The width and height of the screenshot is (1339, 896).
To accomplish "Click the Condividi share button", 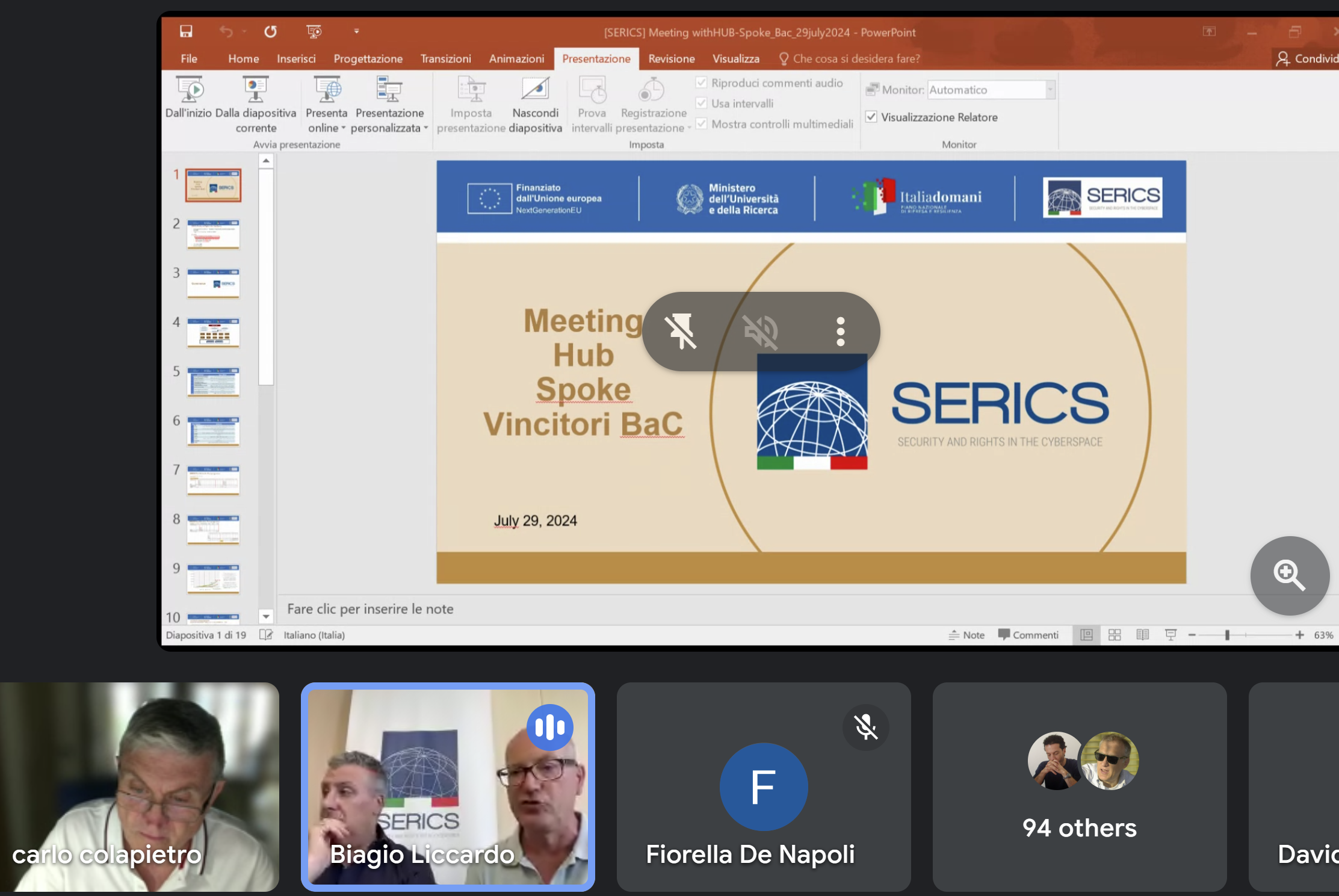I will (x=1307, y=58).
